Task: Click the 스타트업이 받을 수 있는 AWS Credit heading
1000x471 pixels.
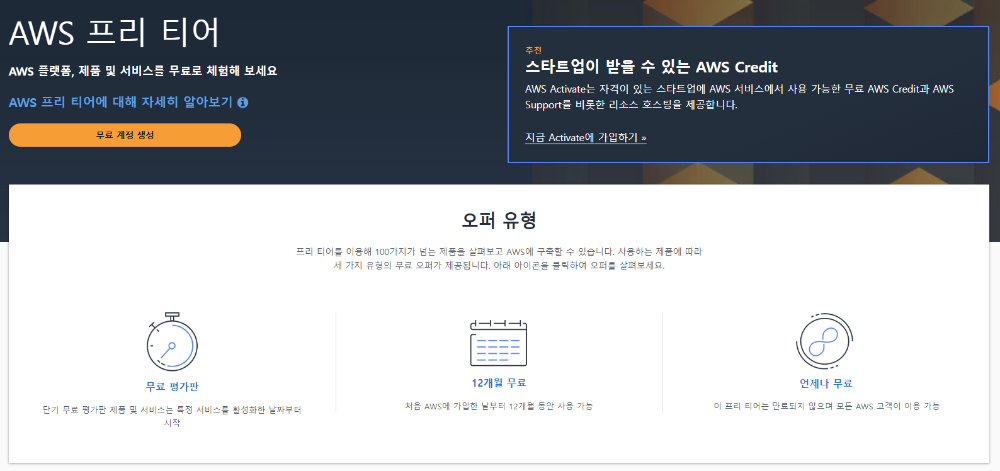Action: (651, 67)
